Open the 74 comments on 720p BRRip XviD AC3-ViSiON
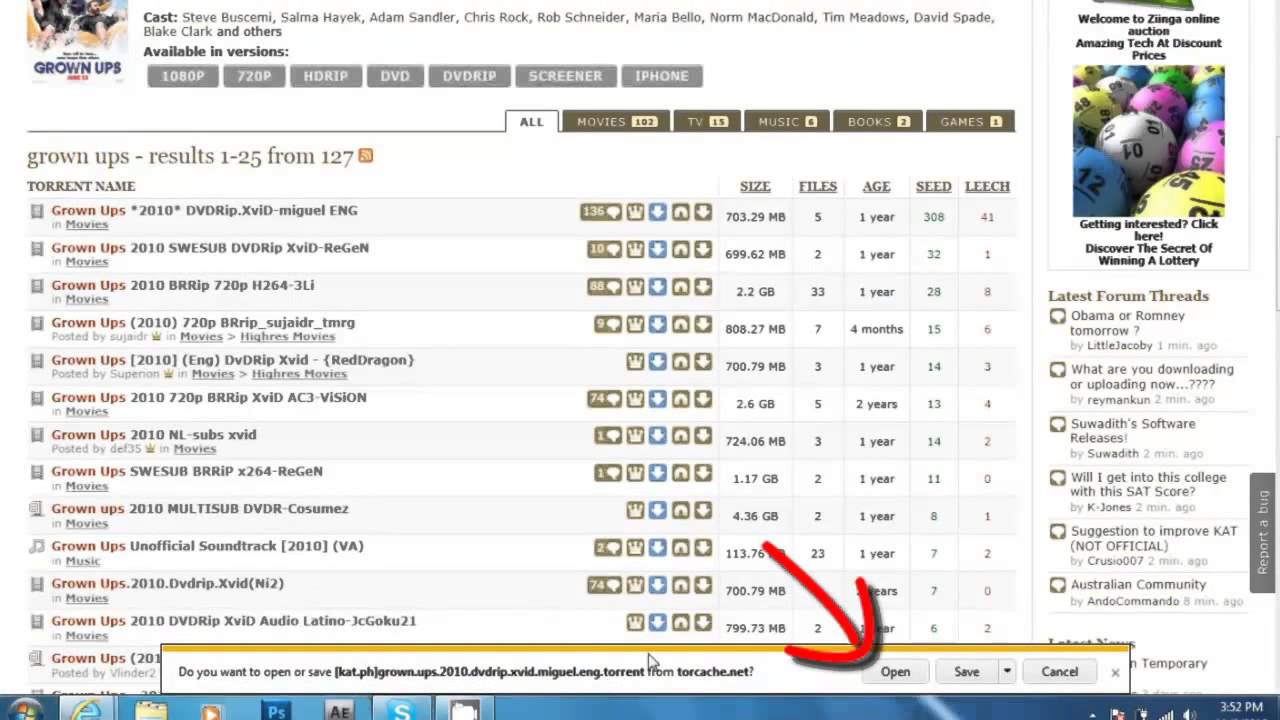This screenshot has width=1280, height=720. pos(604,398)
